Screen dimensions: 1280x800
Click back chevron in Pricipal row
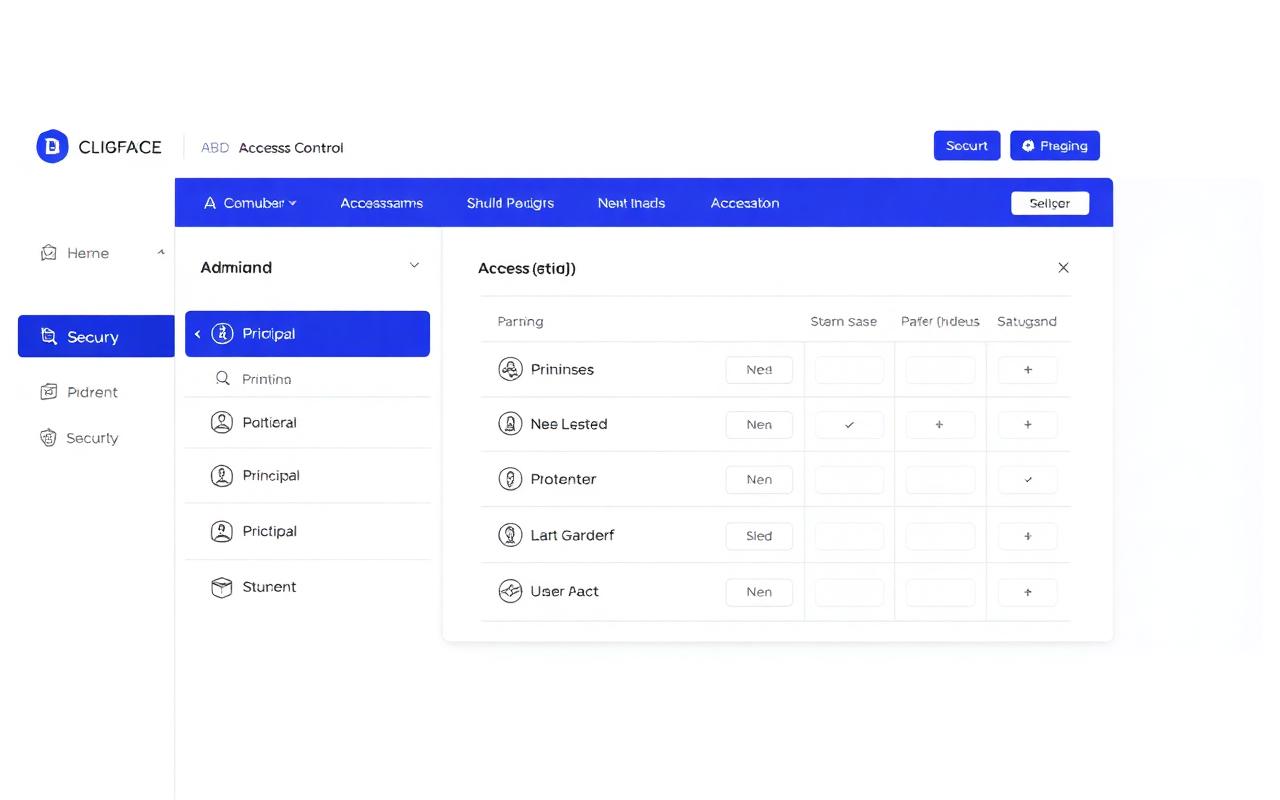[x=197, y=334]
